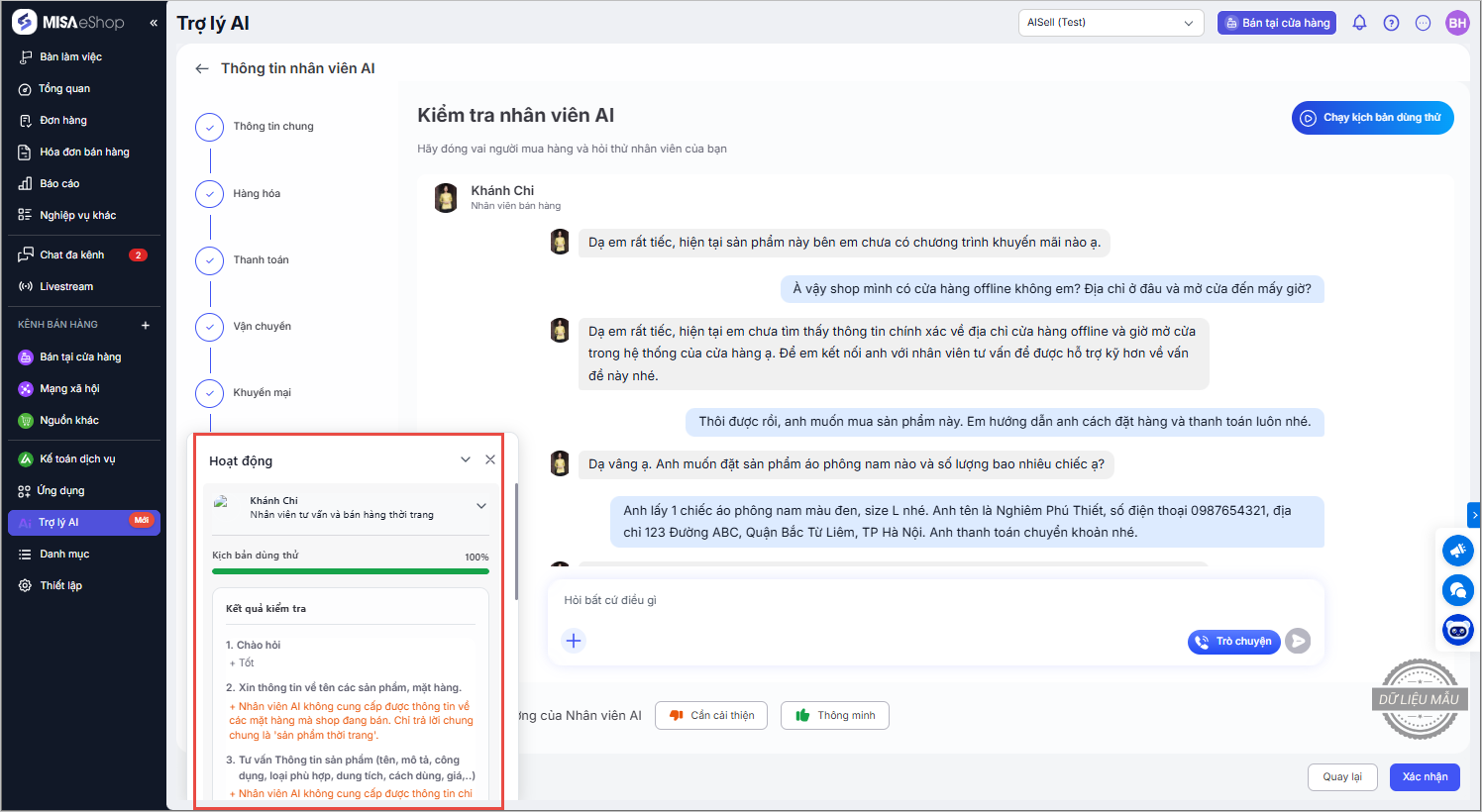
Task: Open Chat đa kênh in sidebar
Action: pyautogui.click(x=71, y=254)
